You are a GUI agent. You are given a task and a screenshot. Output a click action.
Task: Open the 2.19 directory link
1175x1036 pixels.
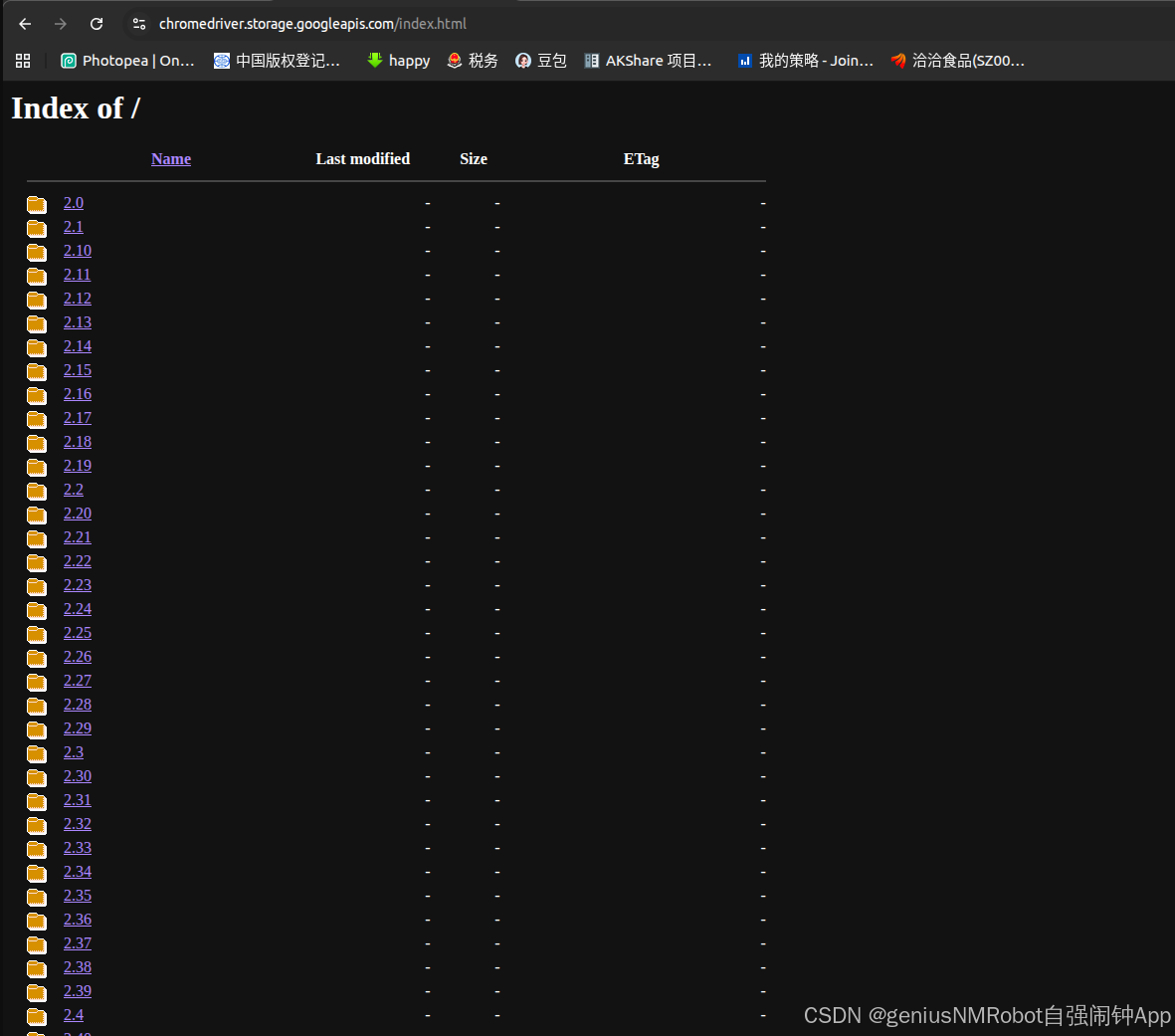coord(77,465)
